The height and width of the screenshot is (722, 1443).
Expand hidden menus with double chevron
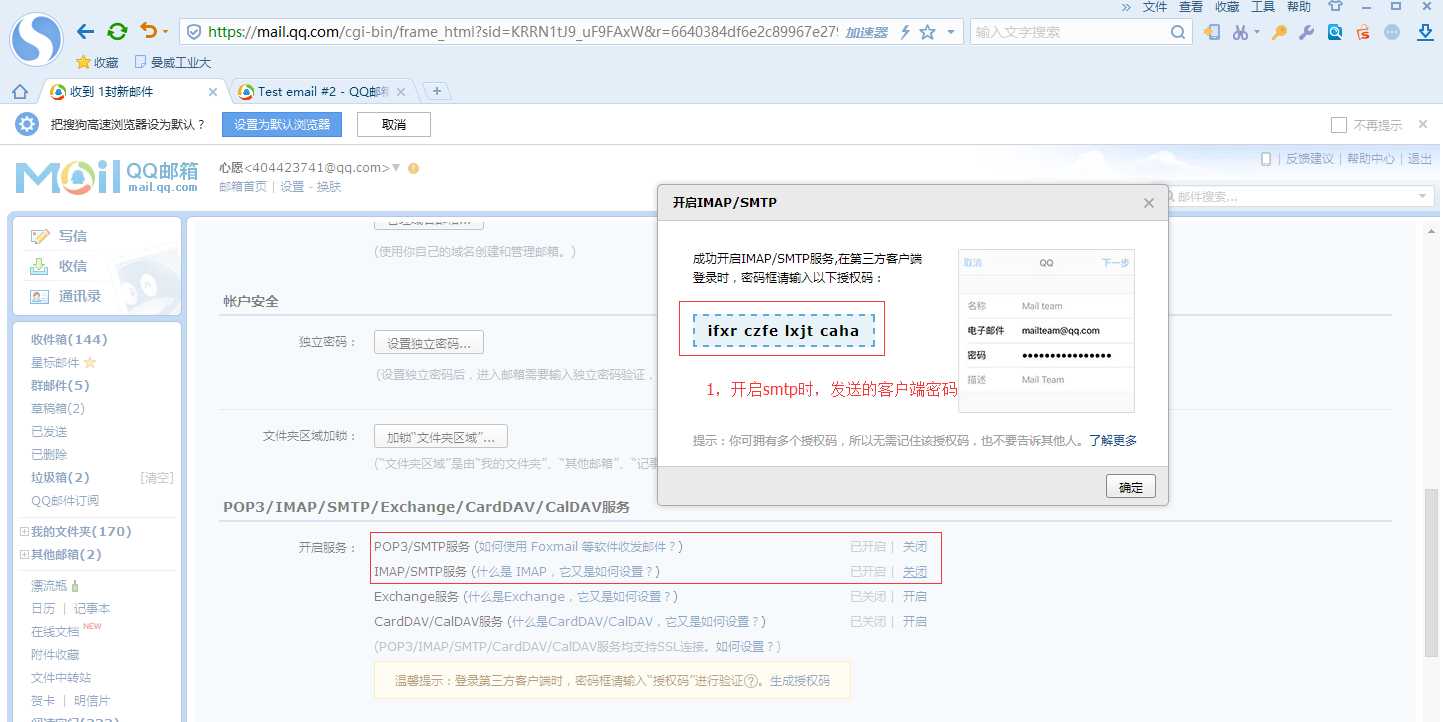point(1126,6)
